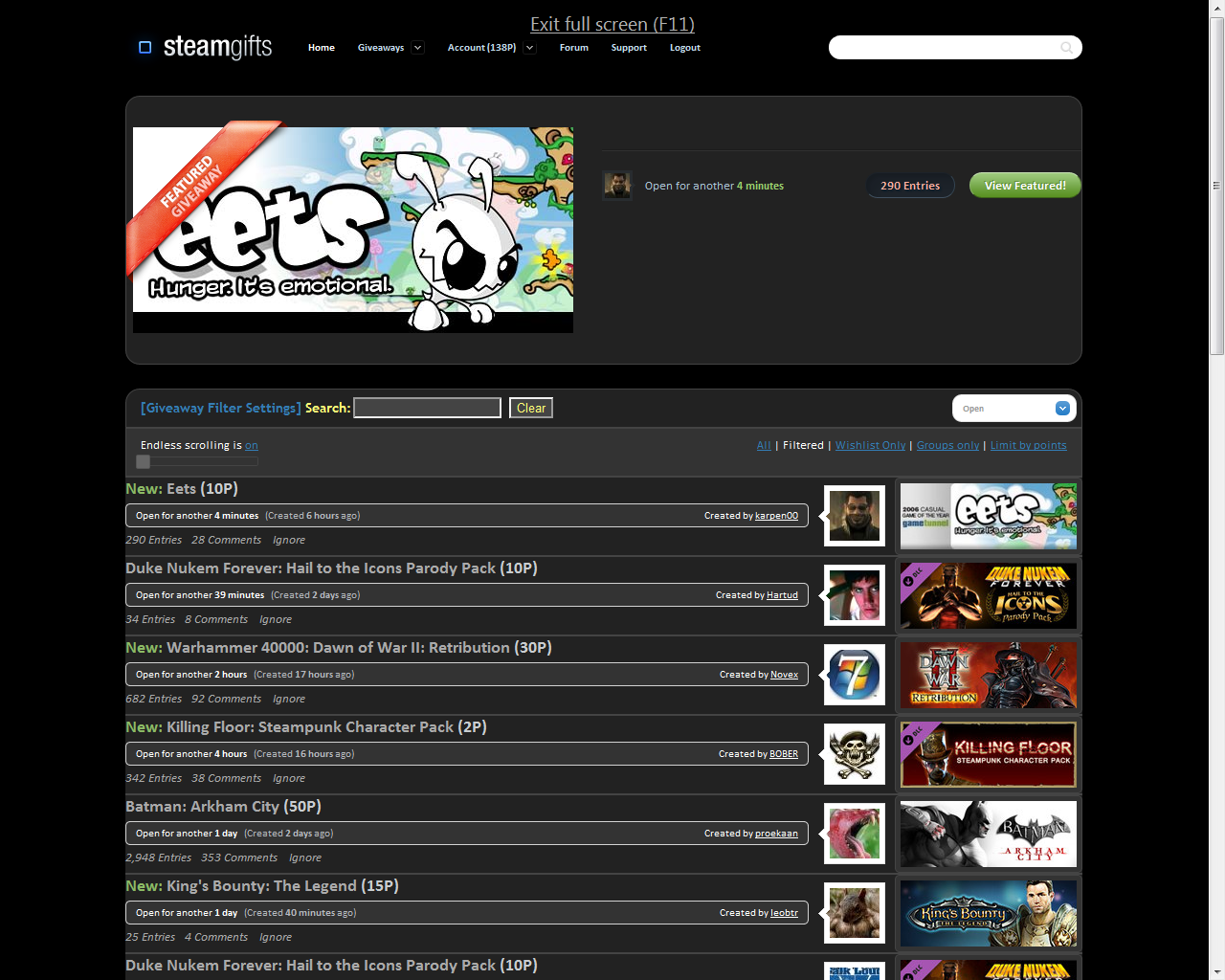Expand the Account menu arrow
Viewport: 1225px width, 980px height.
pos(530,48)
